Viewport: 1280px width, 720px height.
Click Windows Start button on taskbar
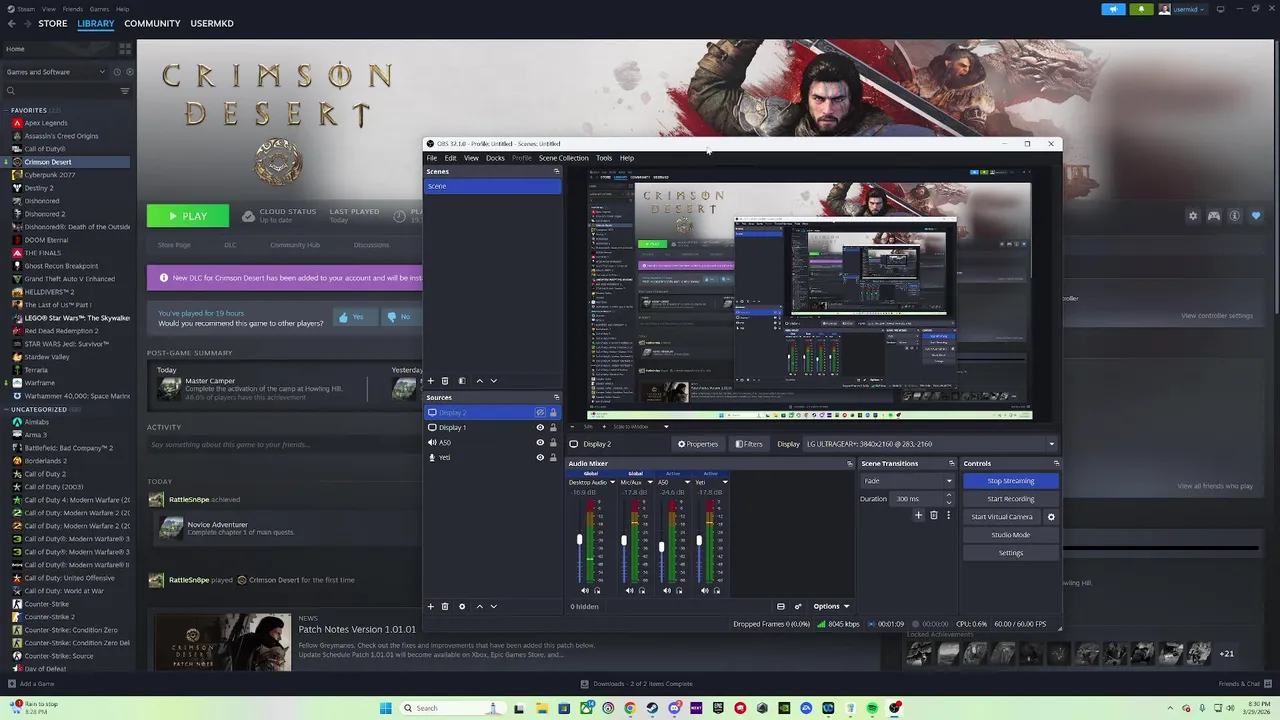[x=386, y=708]
